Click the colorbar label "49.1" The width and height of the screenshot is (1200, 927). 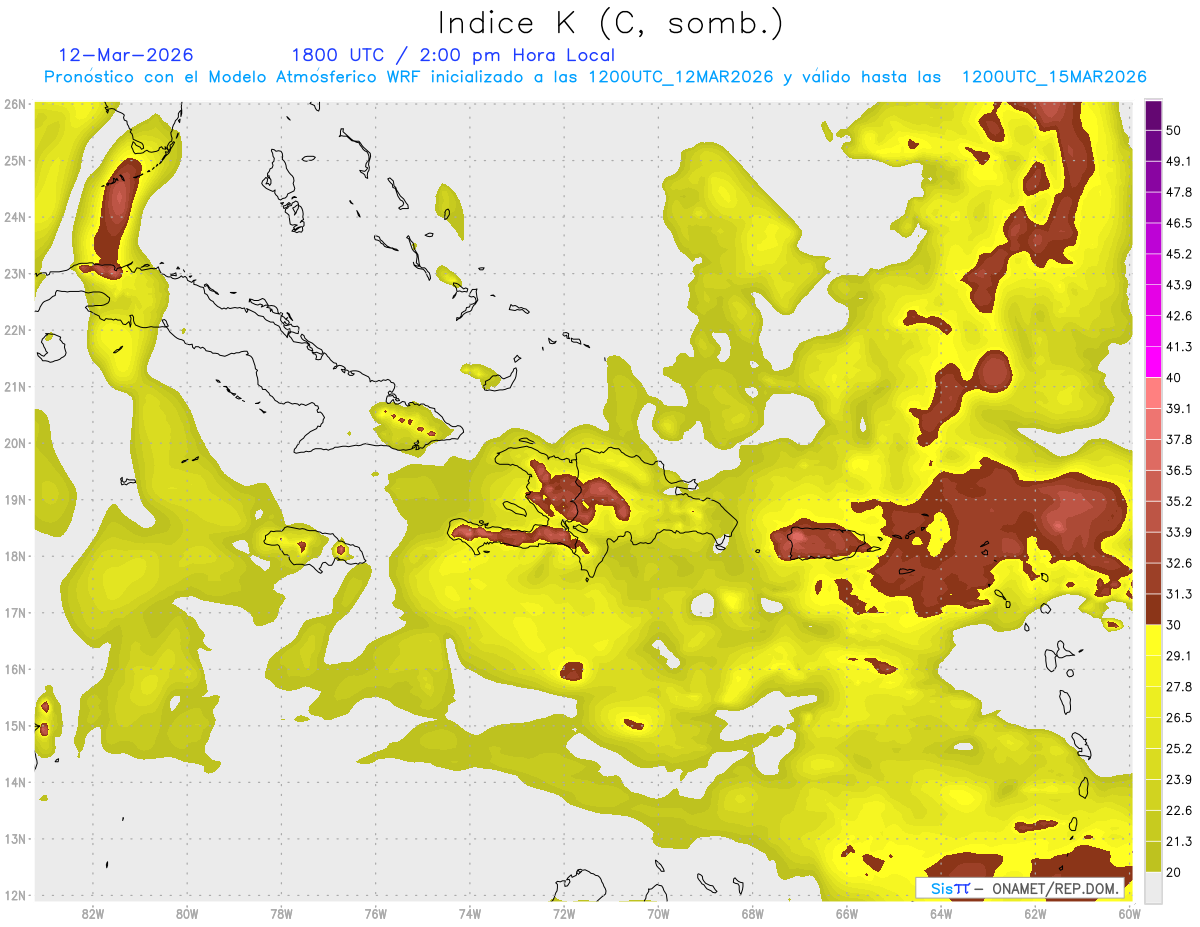[x=1178, y=162]
